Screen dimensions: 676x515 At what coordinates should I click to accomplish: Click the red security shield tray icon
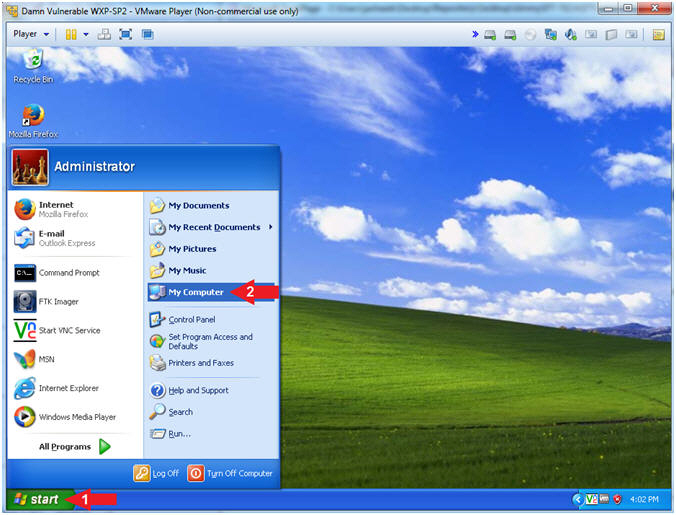coord(617,499)
